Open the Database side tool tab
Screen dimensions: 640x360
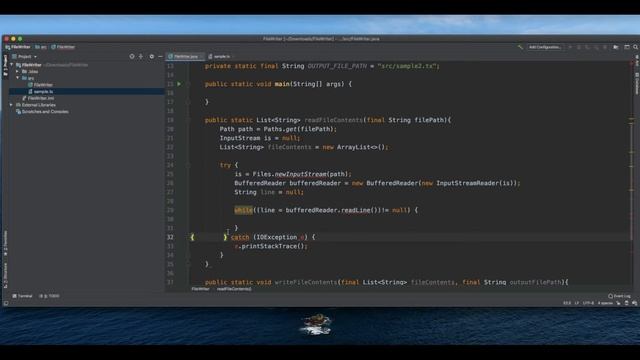pos(636,83)
